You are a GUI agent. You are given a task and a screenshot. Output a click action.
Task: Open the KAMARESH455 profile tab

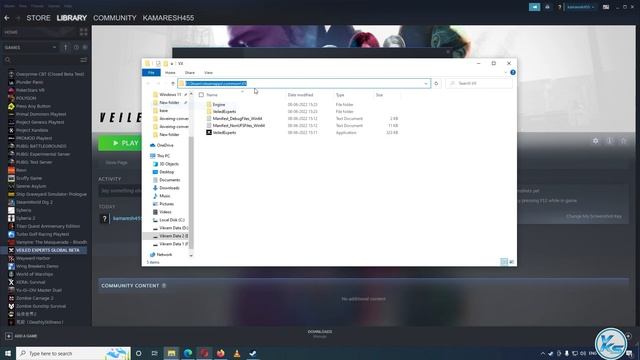(168, 18)
